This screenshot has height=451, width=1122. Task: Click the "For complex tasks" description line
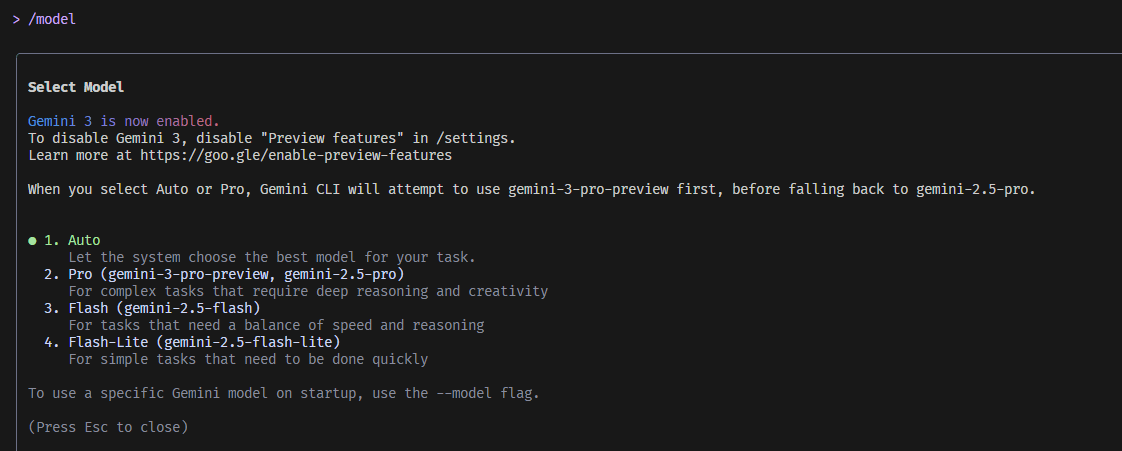pos(308,291)
